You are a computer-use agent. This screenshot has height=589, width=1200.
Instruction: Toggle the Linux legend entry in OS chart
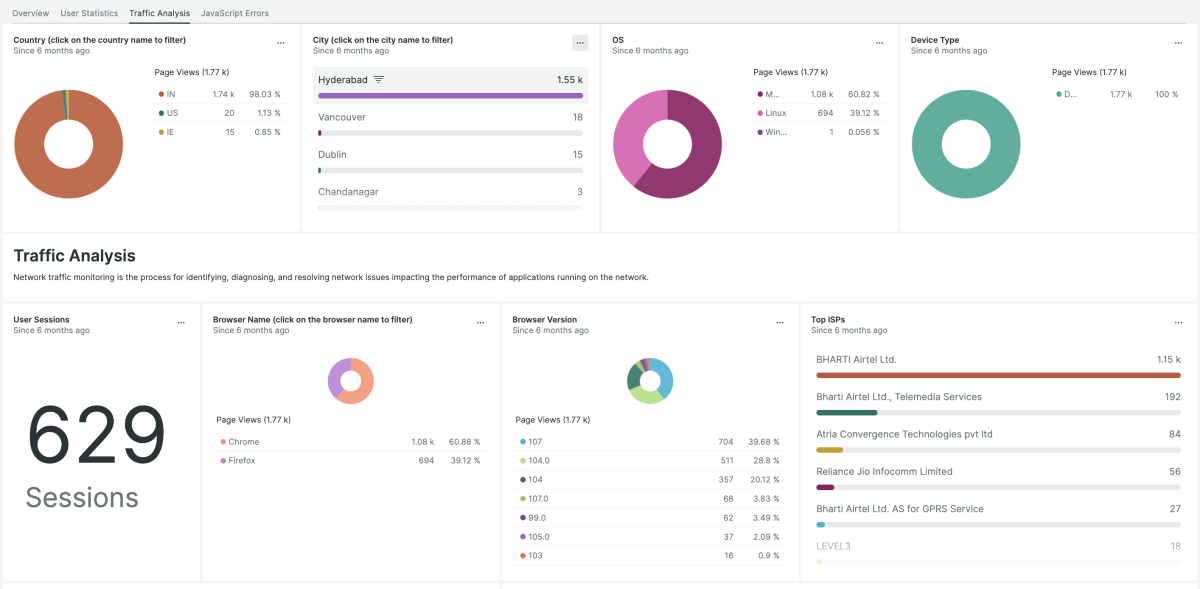(775, 113)
